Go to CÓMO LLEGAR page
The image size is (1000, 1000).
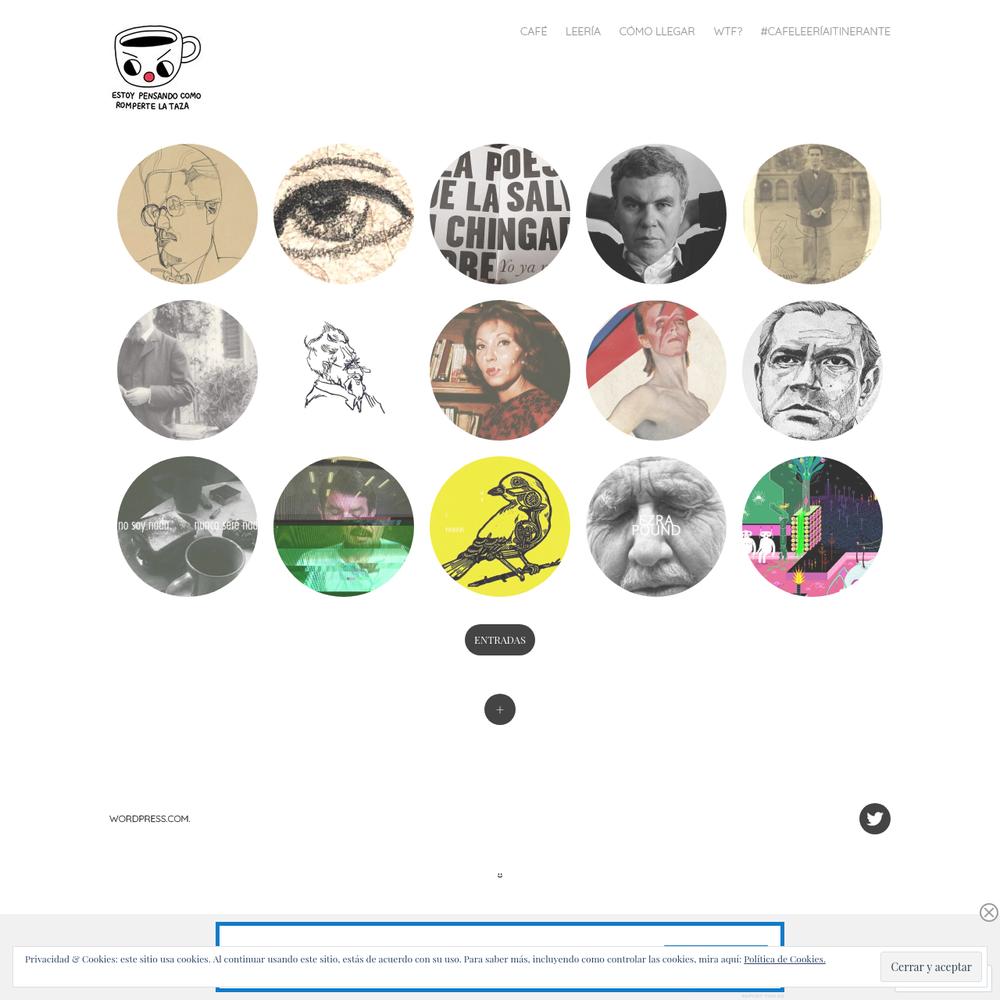click(x=656, y=31)
